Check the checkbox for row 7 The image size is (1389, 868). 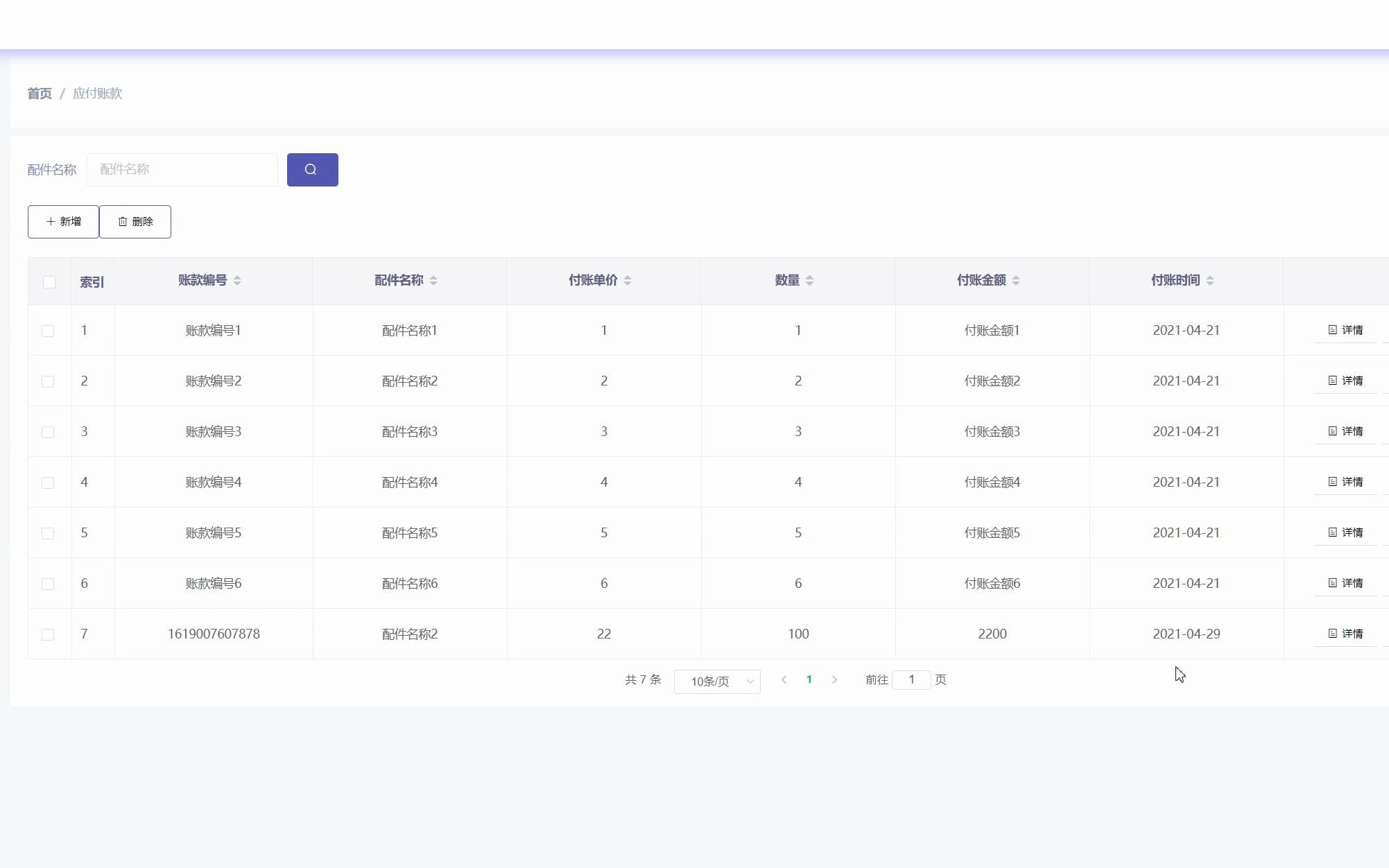48,634
